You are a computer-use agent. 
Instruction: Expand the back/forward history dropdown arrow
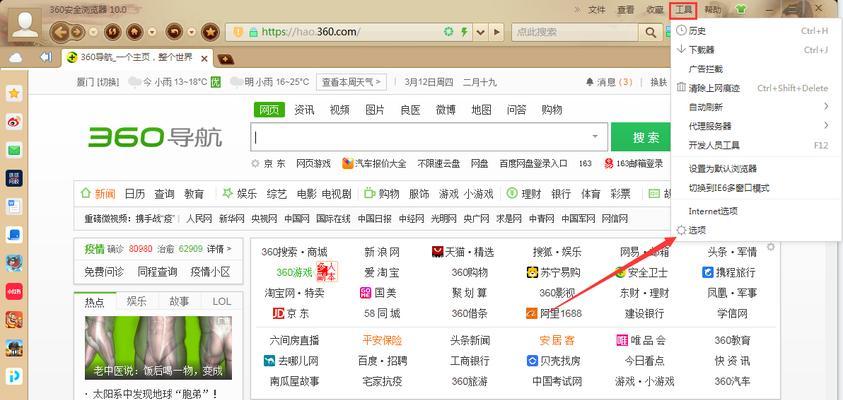94,32
